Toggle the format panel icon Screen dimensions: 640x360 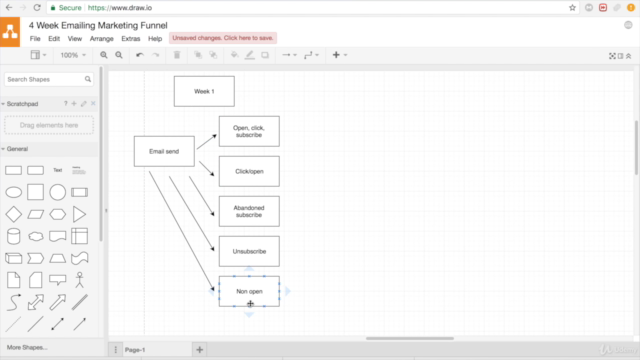click(x=620, y=56)
